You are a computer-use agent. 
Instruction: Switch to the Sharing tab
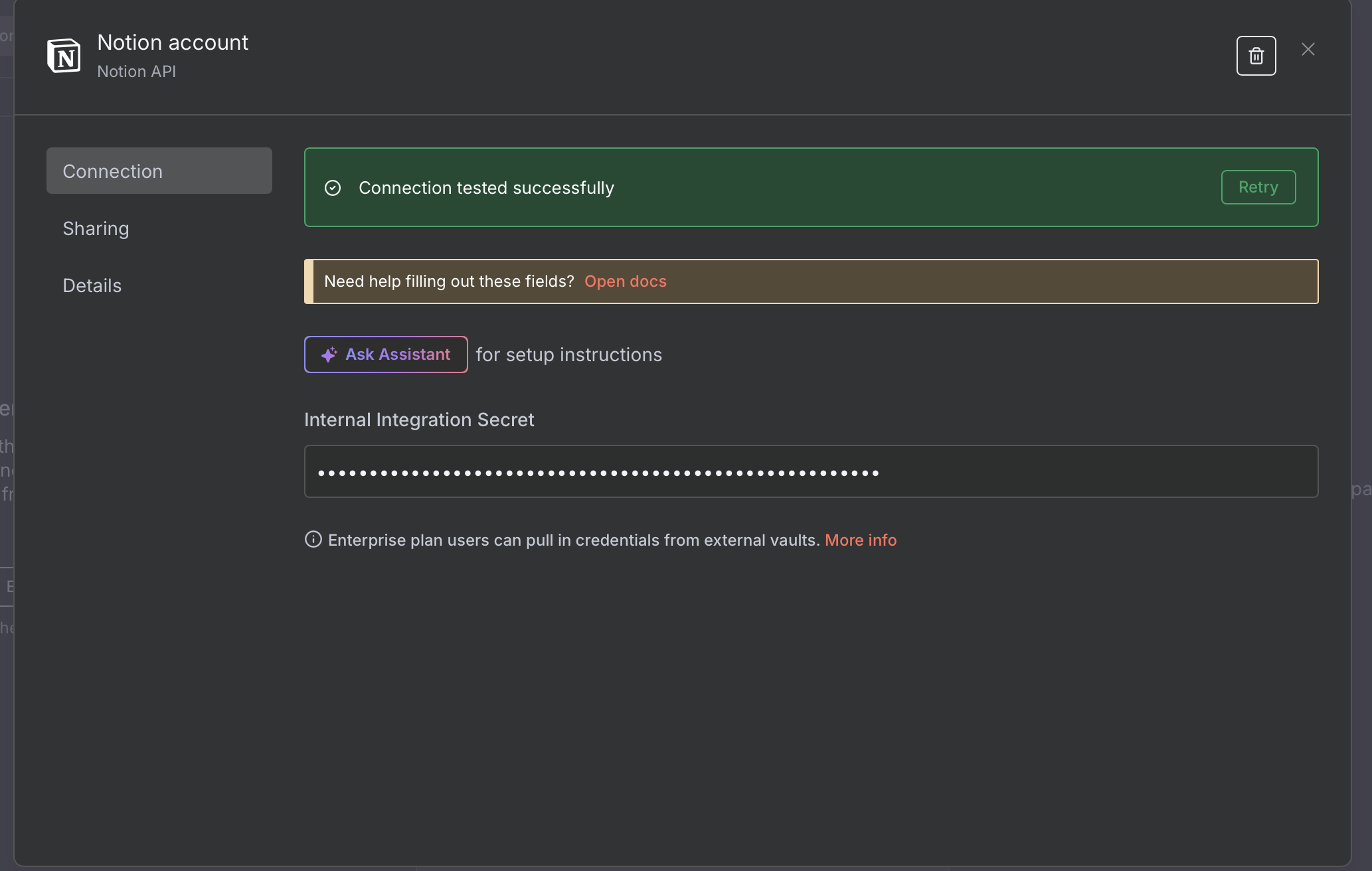coord(96,228)
